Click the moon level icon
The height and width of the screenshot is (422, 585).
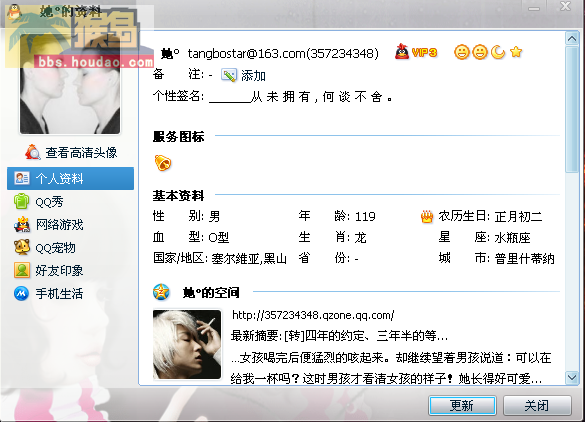click(x=498, y=52)
